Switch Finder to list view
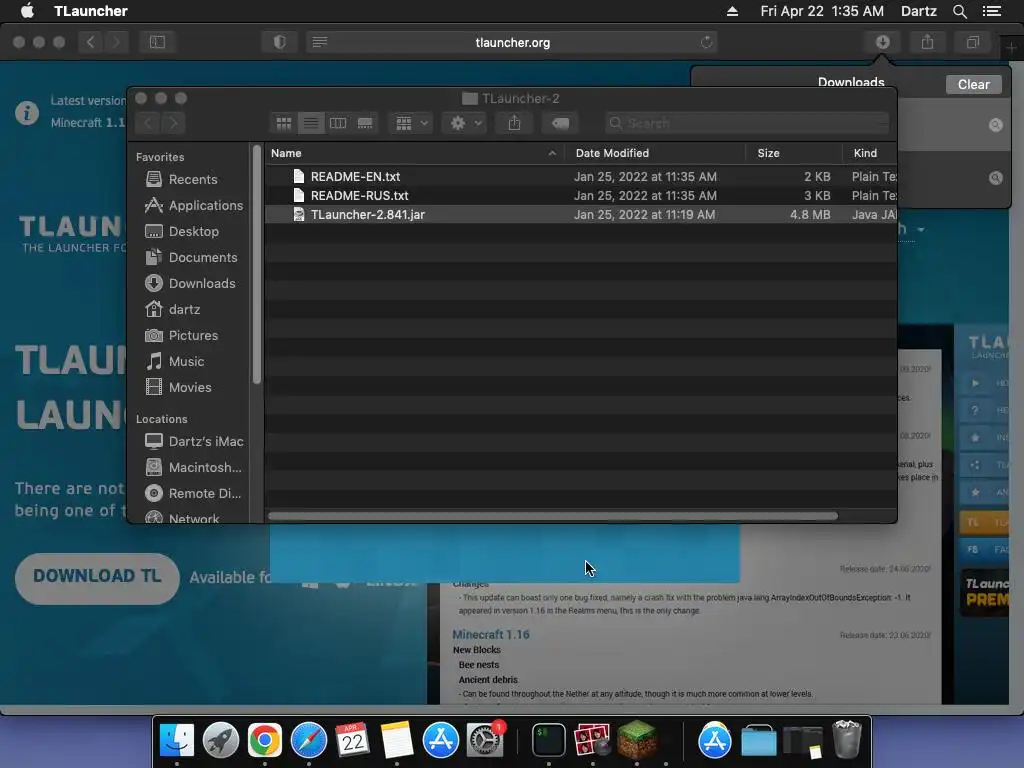Image resolution: width=1024 pixels, height=768 pixels. 311,123
